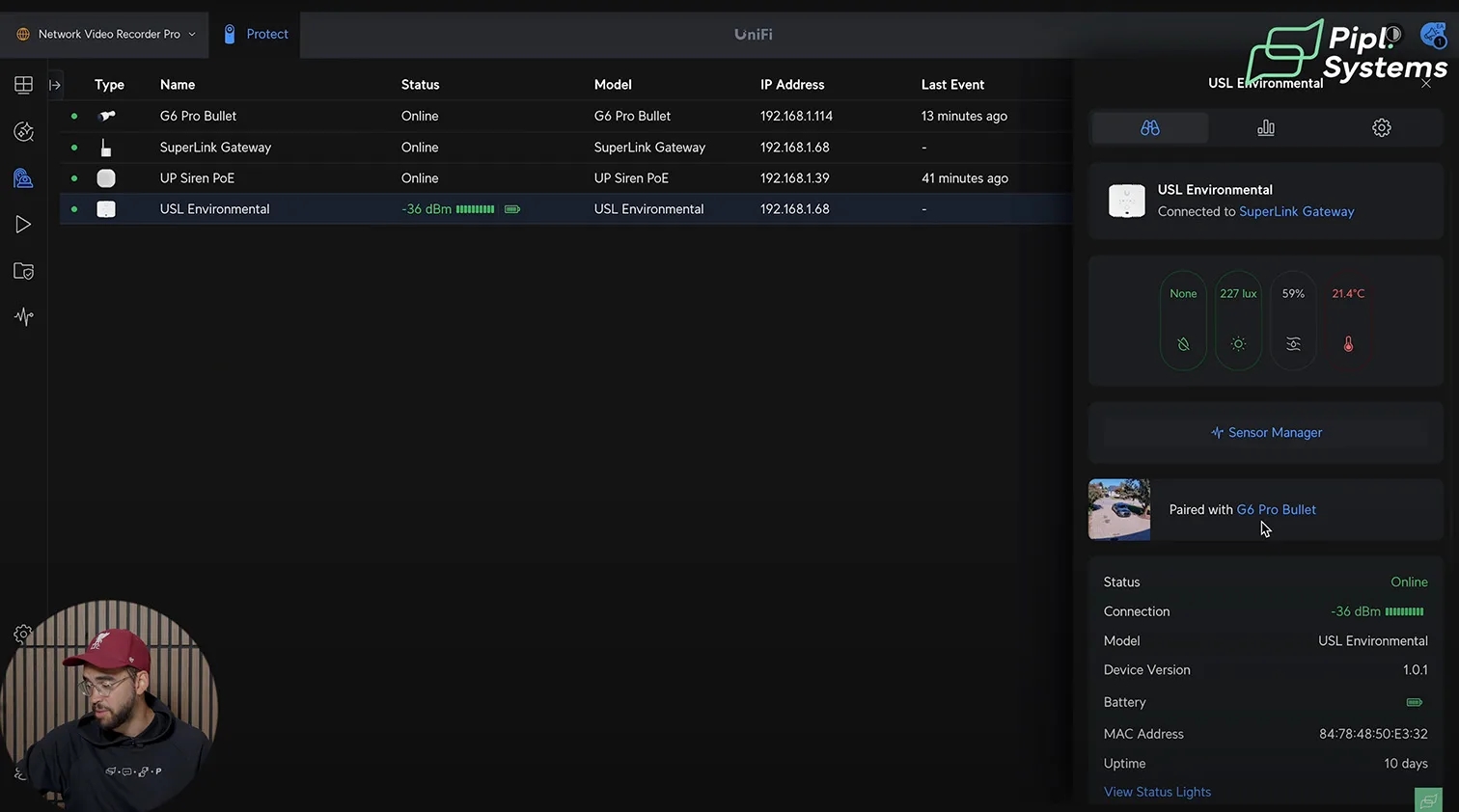The image size is (1459, 812).
Task: Click the G6 Pro Bullet camera type icon
Action: pyautogui.click(x=107, y=116)
